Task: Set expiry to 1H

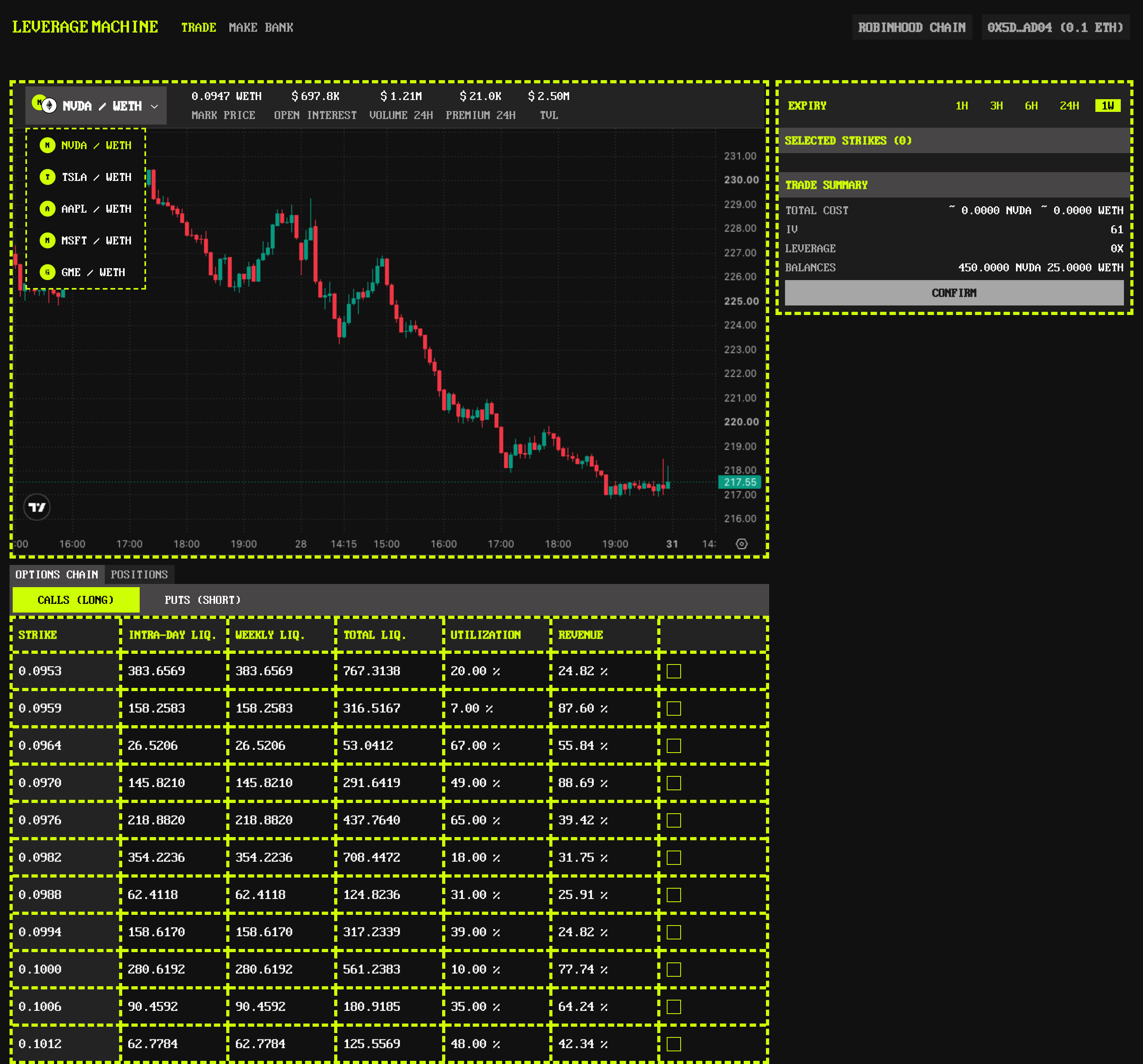Action: coord(961,106)
